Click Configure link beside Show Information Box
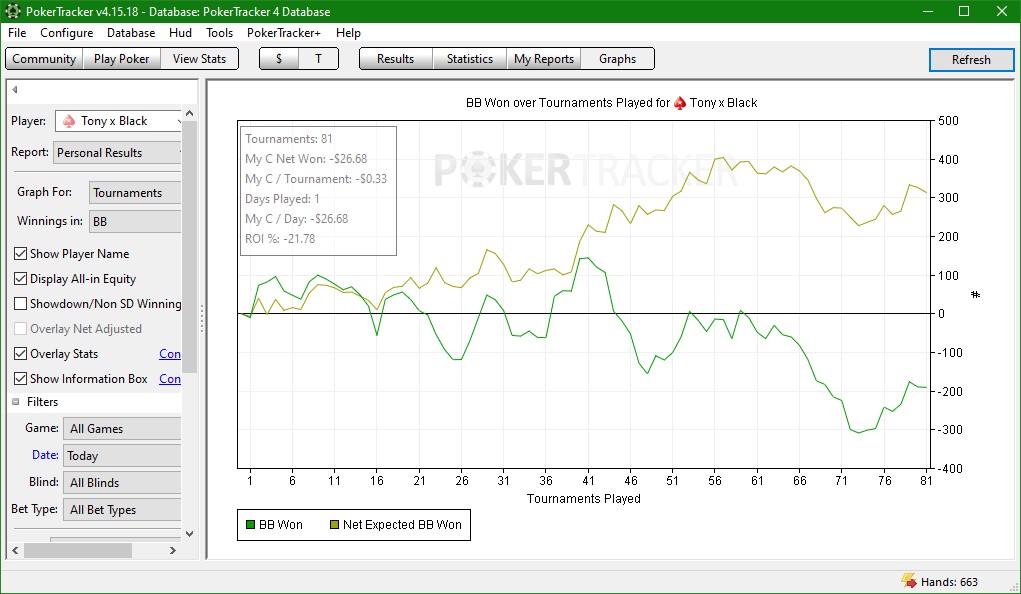The width and height of the screenshot is (1021, 594). coord(170,378)
